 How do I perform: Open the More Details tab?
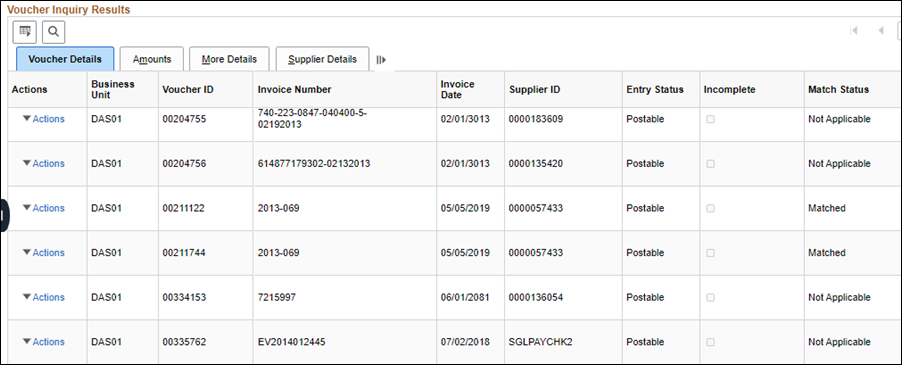point(229,59)
